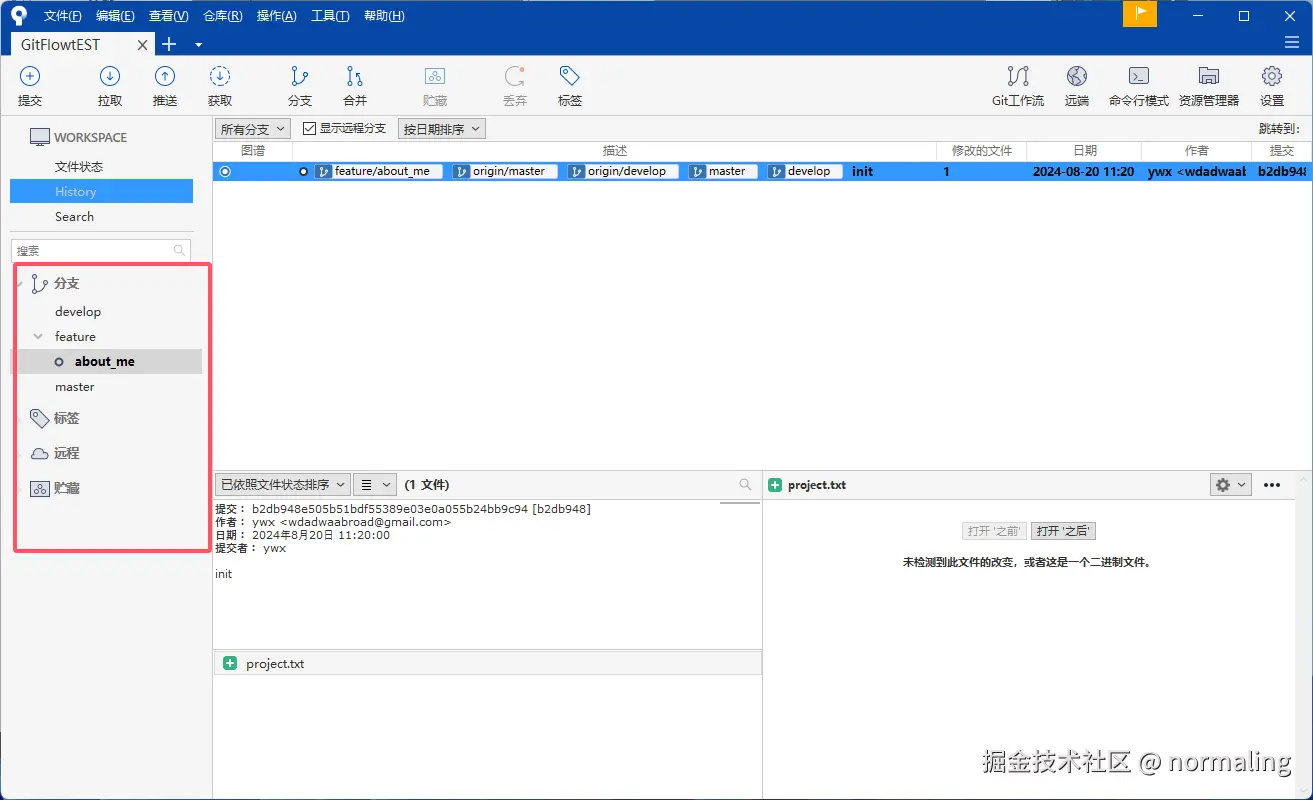Open the tab list dropdown arrow
This screenshot has width=1313, height=800.
pyautogui.click(x=198, y=45)
